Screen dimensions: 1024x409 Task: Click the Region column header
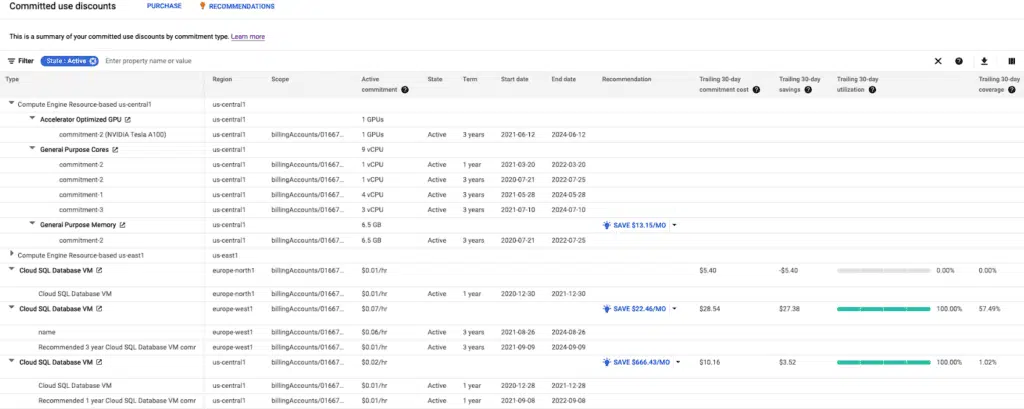coord(222,79)
